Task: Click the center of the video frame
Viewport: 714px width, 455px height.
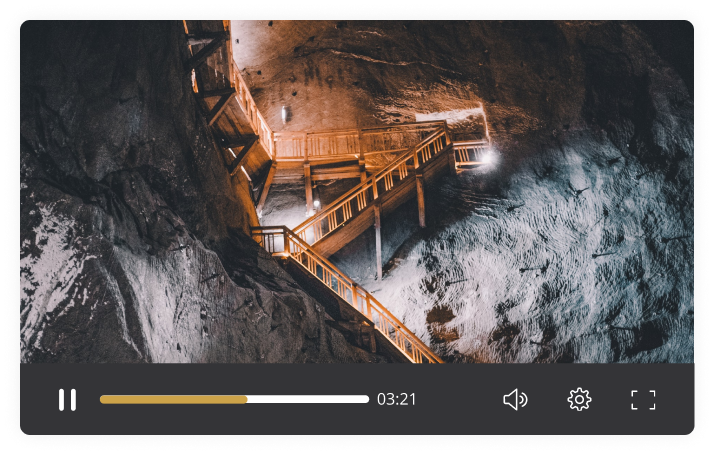Action: tap(357, 192)
